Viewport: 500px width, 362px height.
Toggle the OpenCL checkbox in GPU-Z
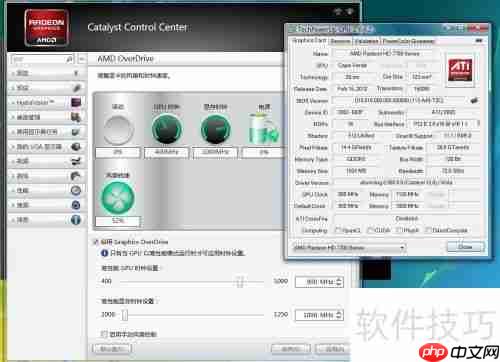click(x=338, y=230)
